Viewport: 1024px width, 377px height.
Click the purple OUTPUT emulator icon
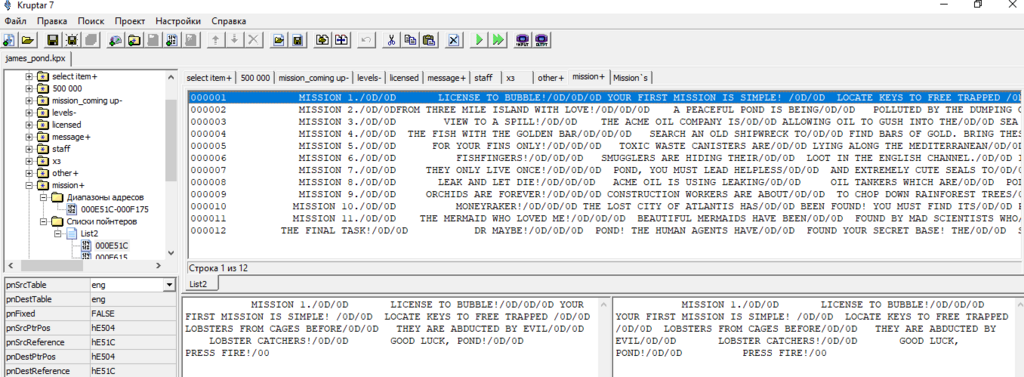(541, 40)
